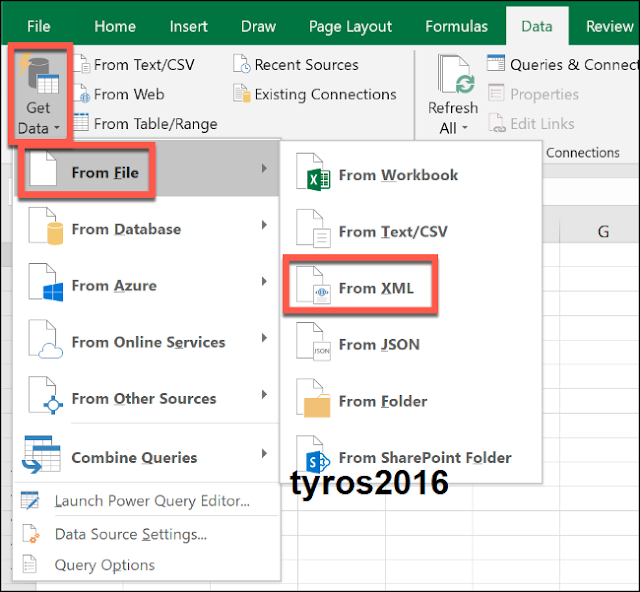Open the Get Data dropdown button
Screen dimensions: 640x592
click(40, 94)
